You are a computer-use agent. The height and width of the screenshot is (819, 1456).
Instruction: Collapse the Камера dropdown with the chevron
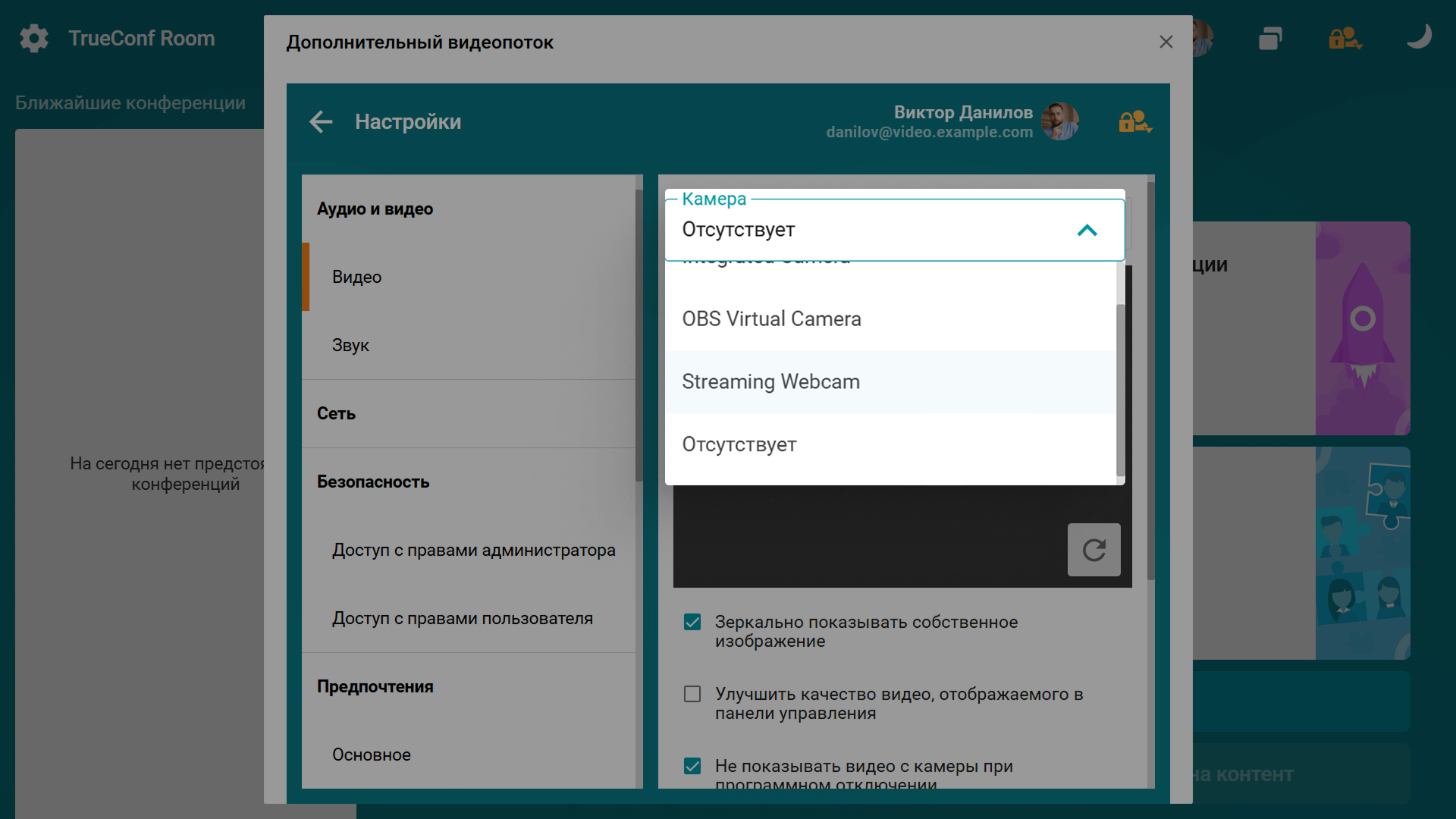1087,230
